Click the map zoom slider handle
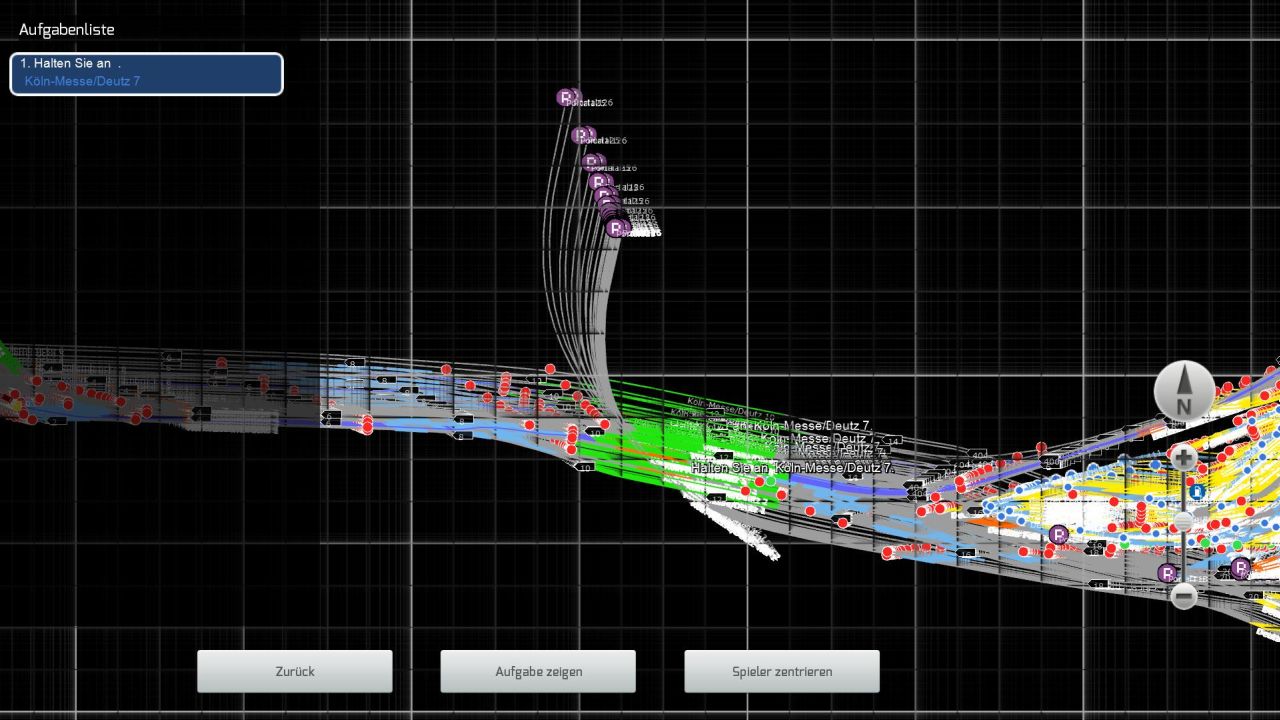The image size is (1280, 720). tap(1184, 522)
